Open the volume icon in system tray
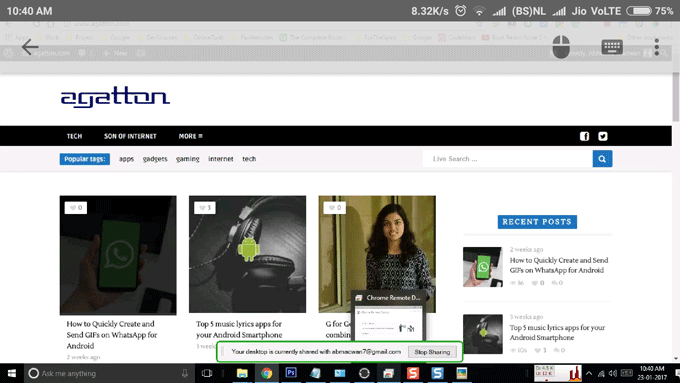This screenshot has width=680, height=383. (x=612, y=373)
